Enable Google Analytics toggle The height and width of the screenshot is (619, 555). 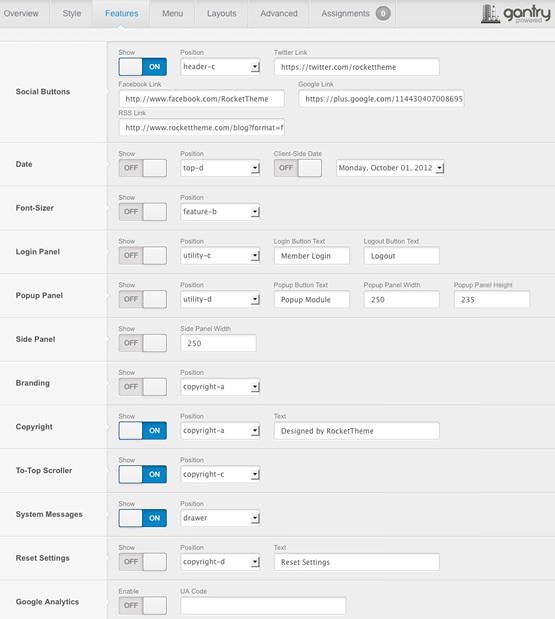(x=142, y=606)
